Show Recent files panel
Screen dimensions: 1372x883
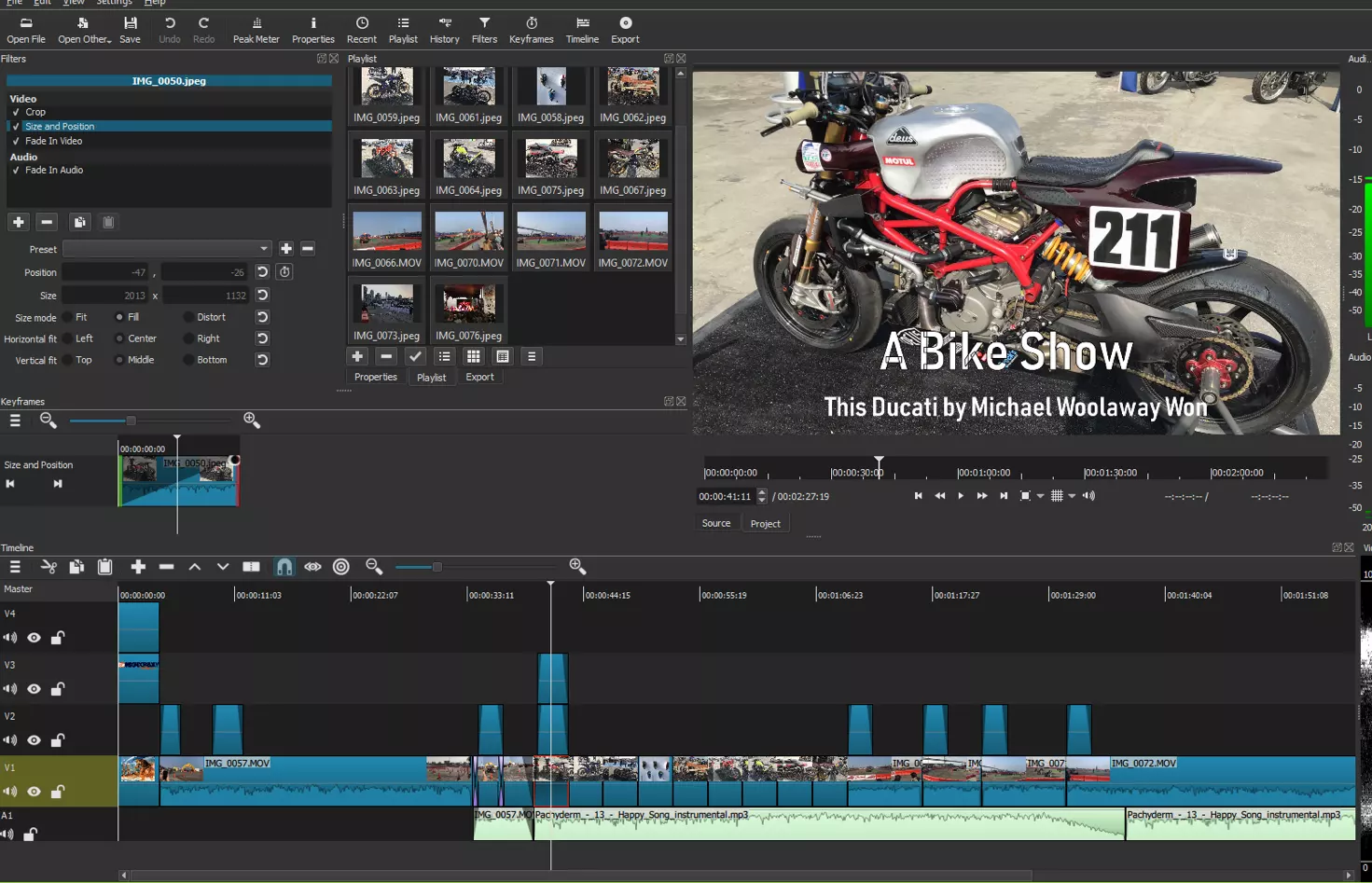click(x=362, y=30)
